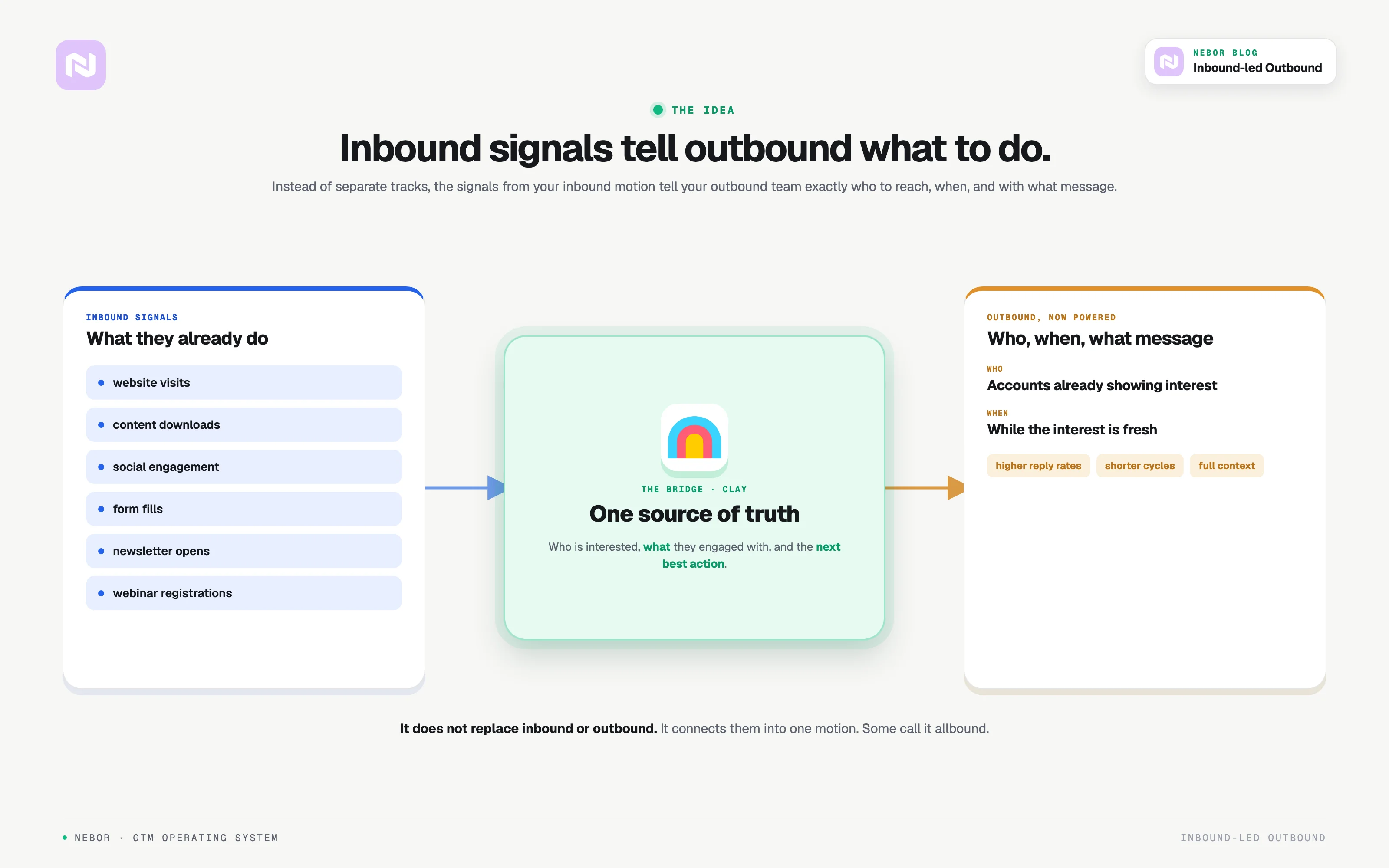Click the NEBOR BLOG label in badge
The height and width of the screenshot is (868, 1389).
[x=1225, y=53]
